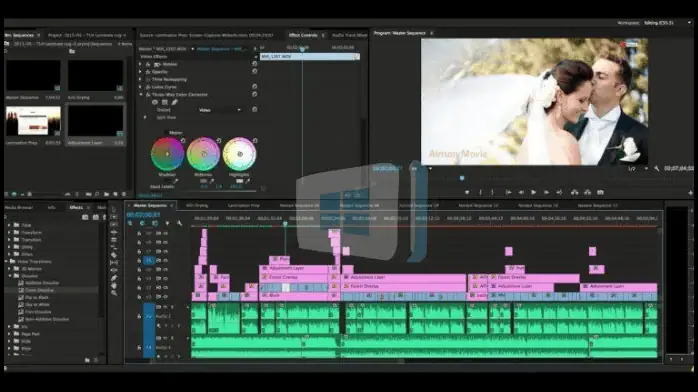Click ellipse mask icon under Three-Way Color Corrector
Viewport: 698px width, 392px height.
[155, 102]
